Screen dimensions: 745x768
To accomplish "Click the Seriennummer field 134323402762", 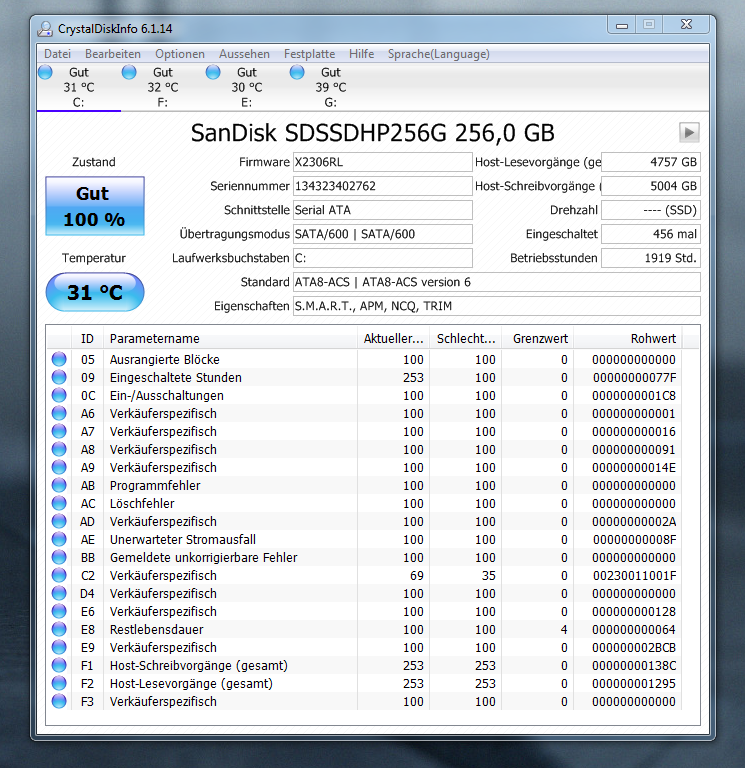I will point(383,186).
